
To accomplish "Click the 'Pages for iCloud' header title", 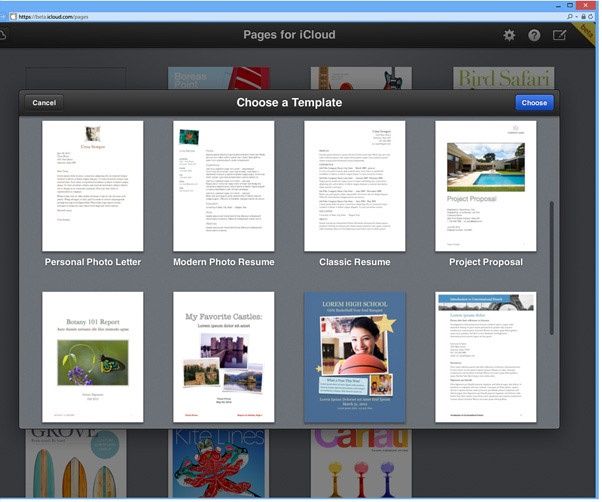I will [x=289, y=35].
